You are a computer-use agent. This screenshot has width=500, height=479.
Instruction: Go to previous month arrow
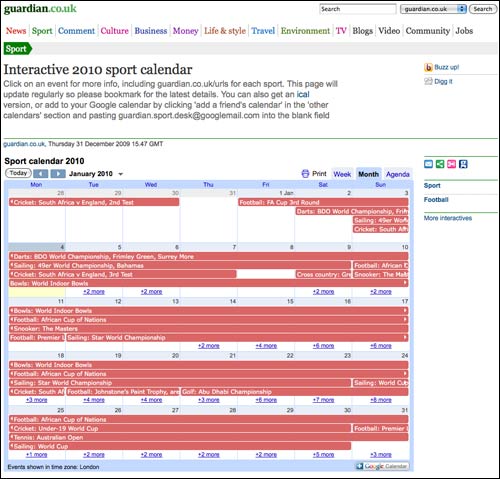(41, 174)
